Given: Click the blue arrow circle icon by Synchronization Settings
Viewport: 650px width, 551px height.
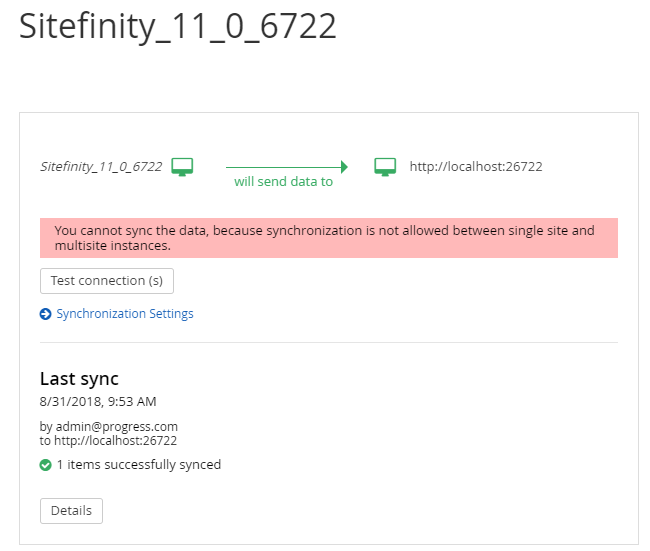Looking at the screenshot, I should coord(46,314).
